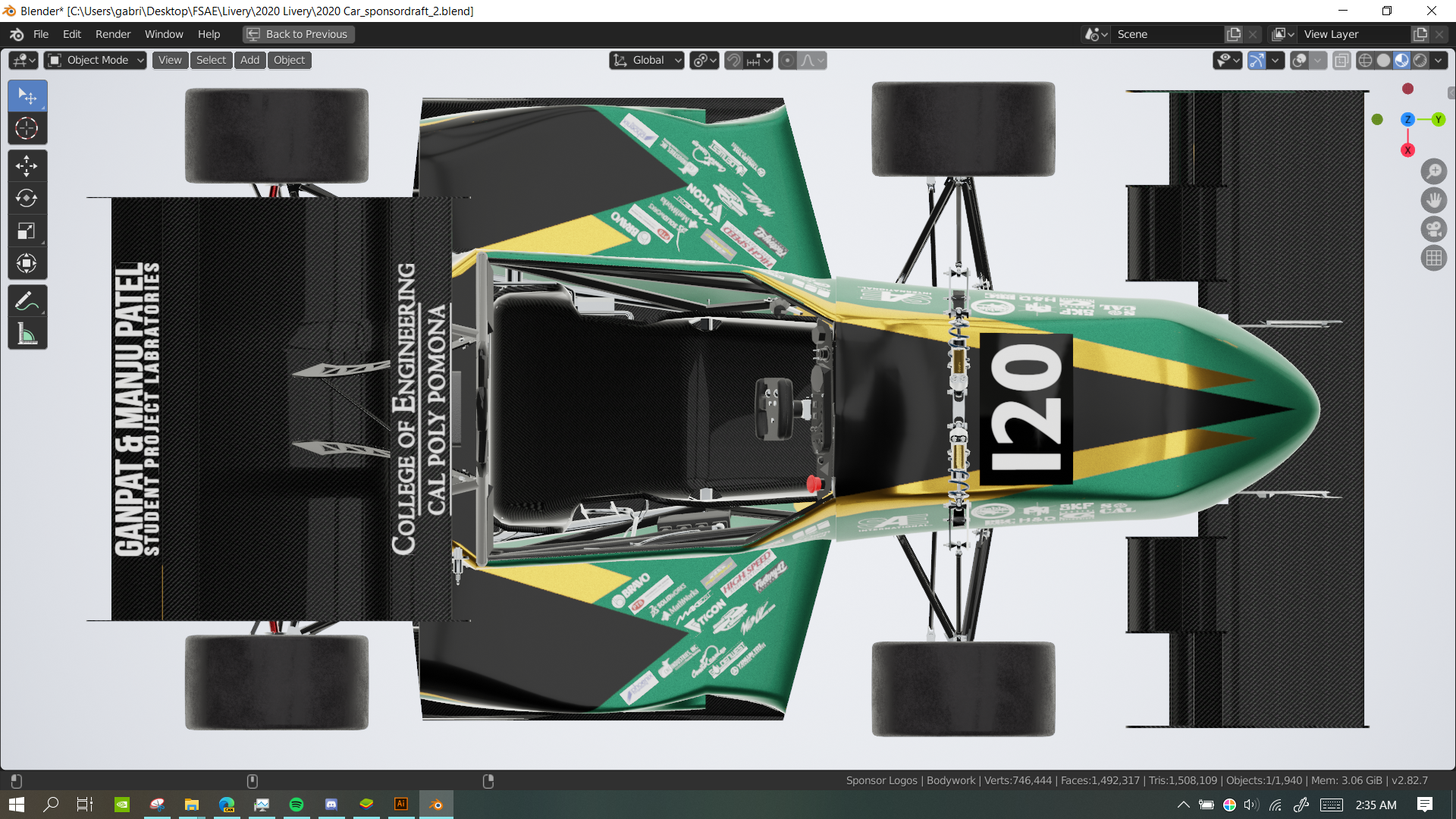Open the View Layer browse dropdown
Image resolution: width=1456 pixels, height=819 pixels.
pos(1282,34)
